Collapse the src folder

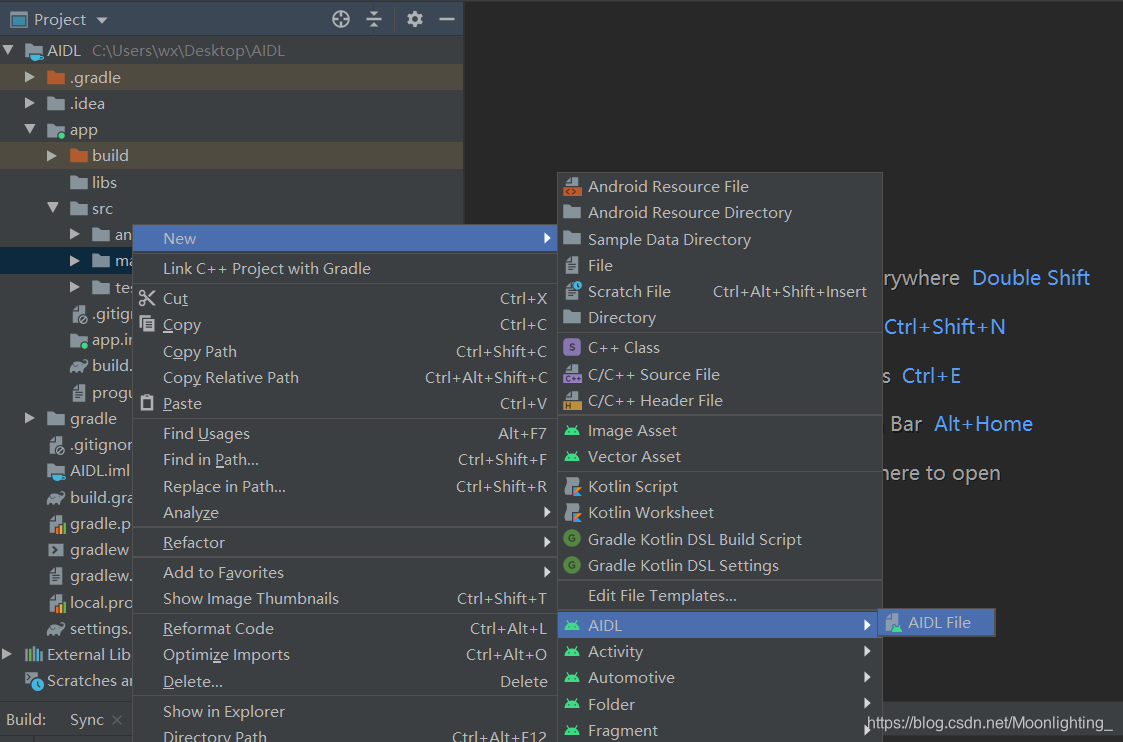[52, 208]
